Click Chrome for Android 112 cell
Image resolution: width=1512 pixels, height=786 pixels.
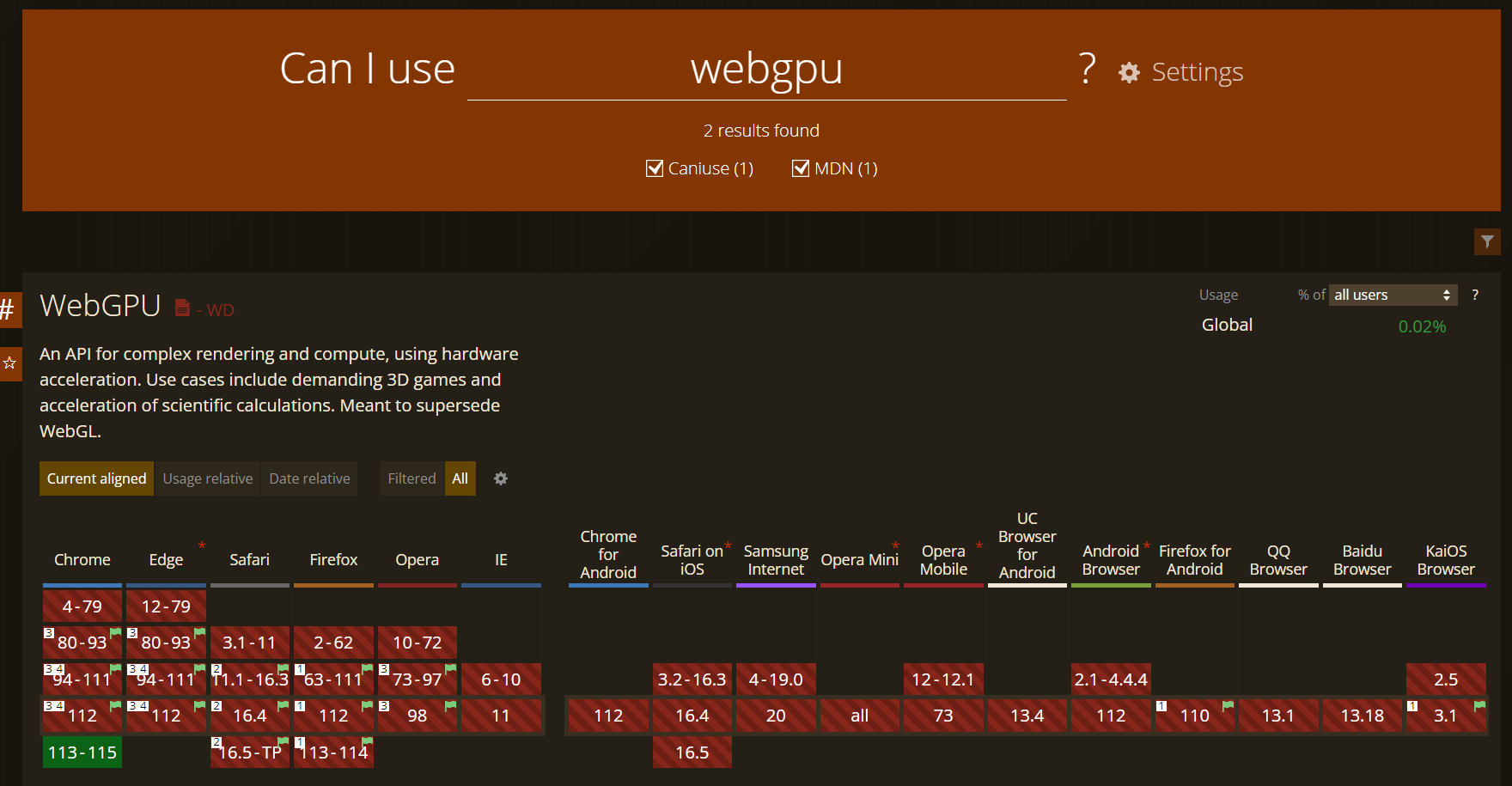coord(608,716)
